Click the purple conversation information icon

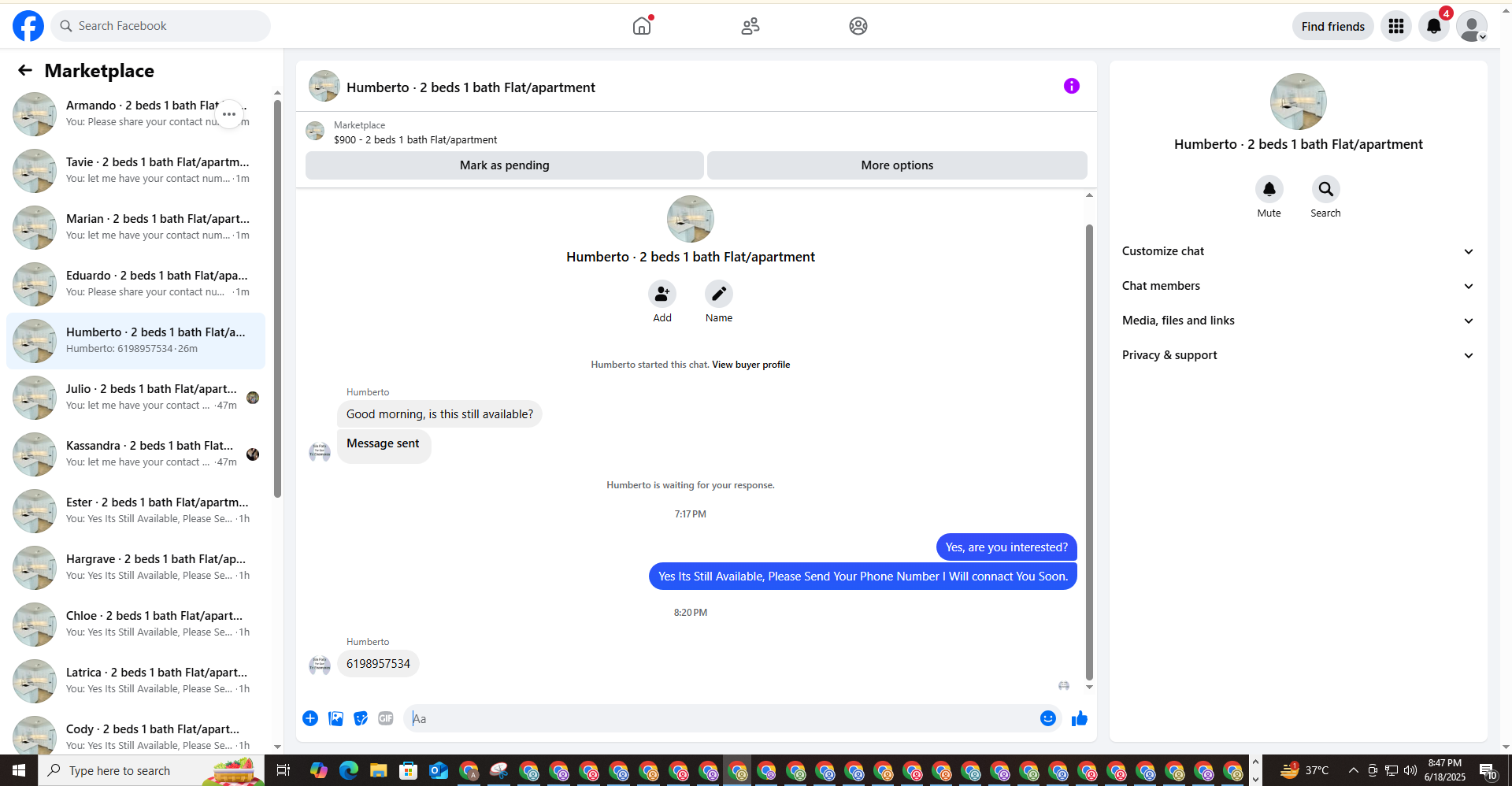point(1072,86)
